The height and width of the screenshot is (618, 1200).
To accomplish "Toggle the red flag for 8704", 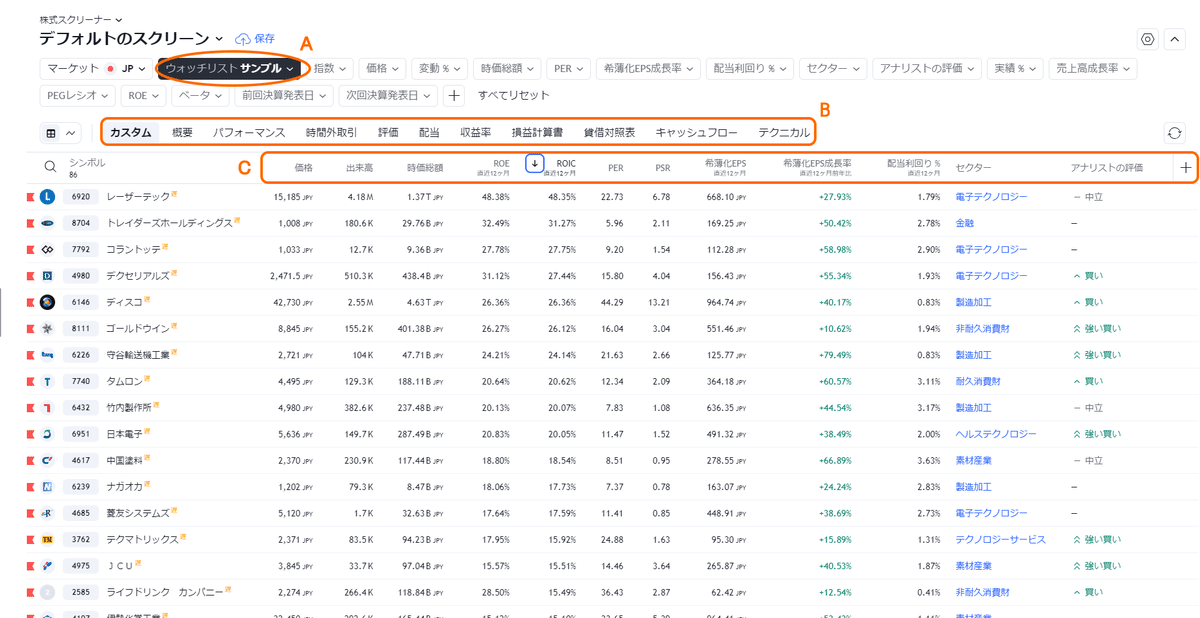I will click(29, 223).
